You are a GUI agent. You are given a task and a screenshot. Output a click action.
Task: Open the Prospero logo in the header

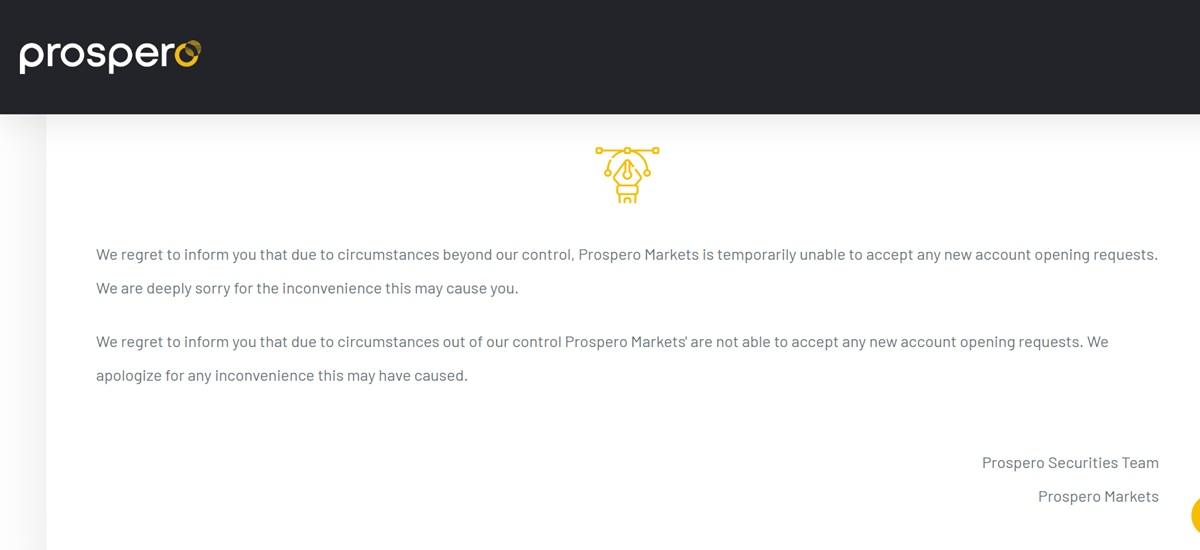110,55
